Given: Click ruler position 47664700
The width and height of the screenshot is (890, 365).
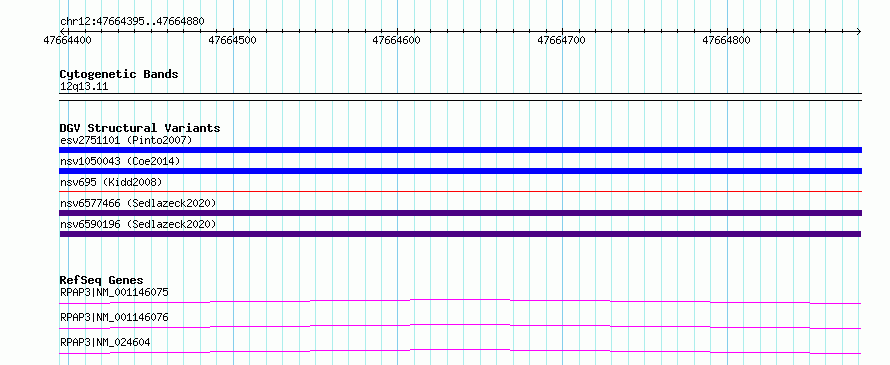Looking at the screenshot, I should [561, 40].
